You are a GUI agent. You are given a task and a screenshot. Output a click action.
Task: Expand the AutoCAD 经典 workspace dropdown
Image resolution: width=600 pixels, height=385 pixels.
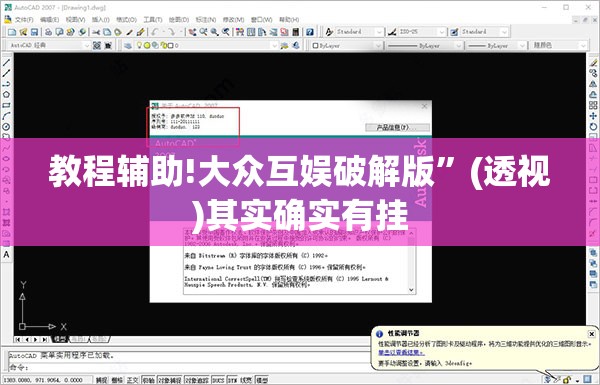point(86,46)
